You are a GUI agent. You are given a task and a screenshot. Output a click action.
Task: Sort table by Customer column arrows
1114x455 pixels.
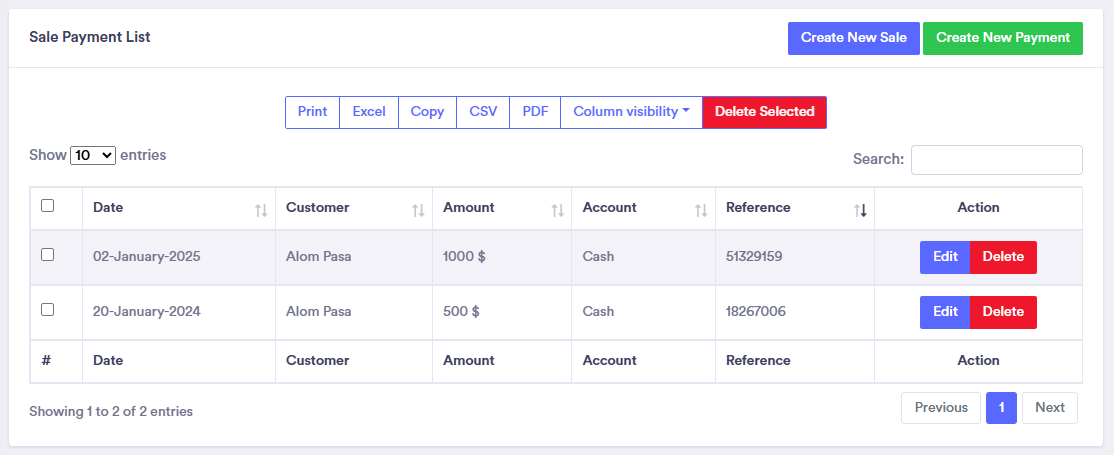418,210
